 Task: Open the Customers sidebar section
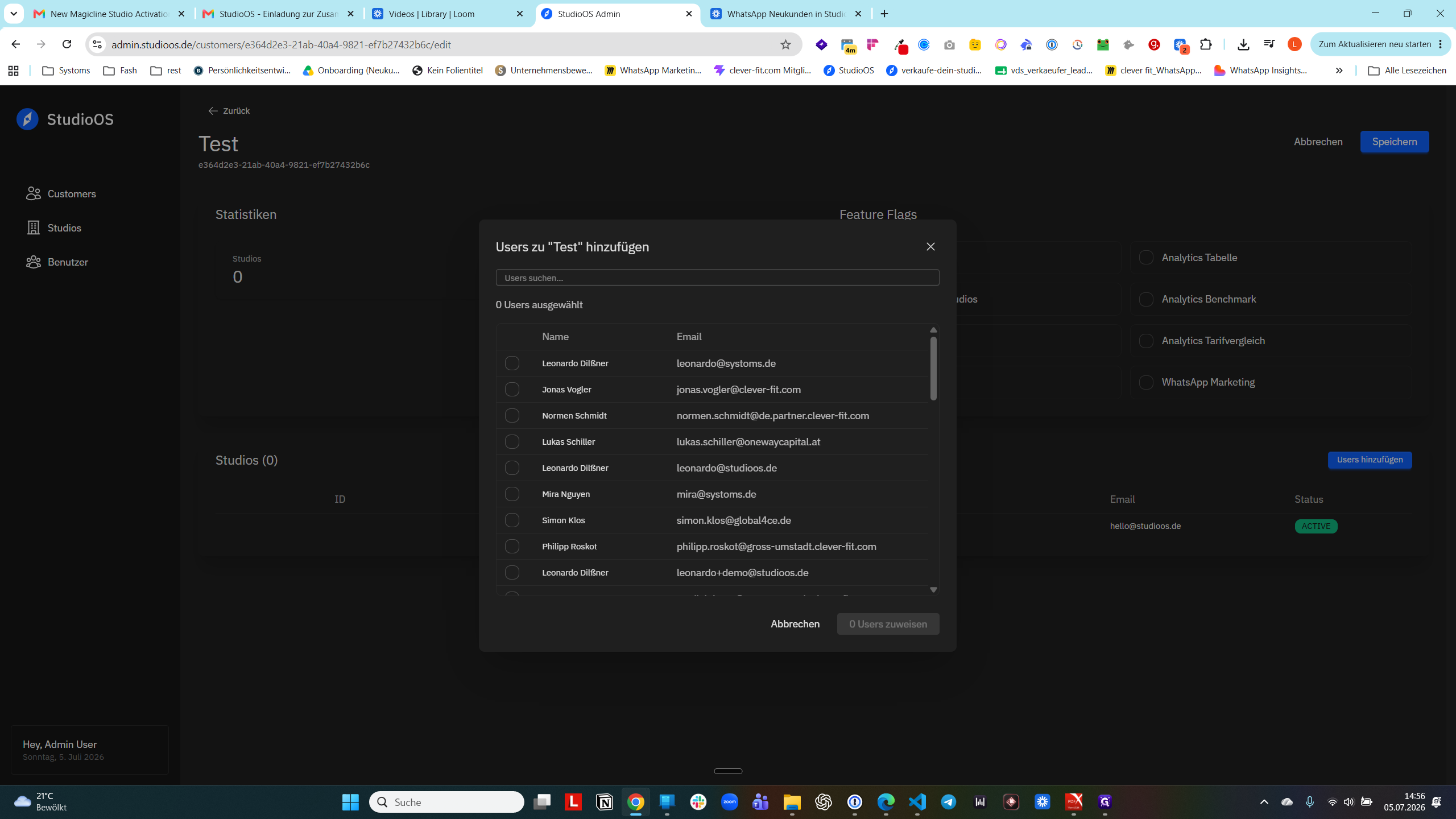61,193
